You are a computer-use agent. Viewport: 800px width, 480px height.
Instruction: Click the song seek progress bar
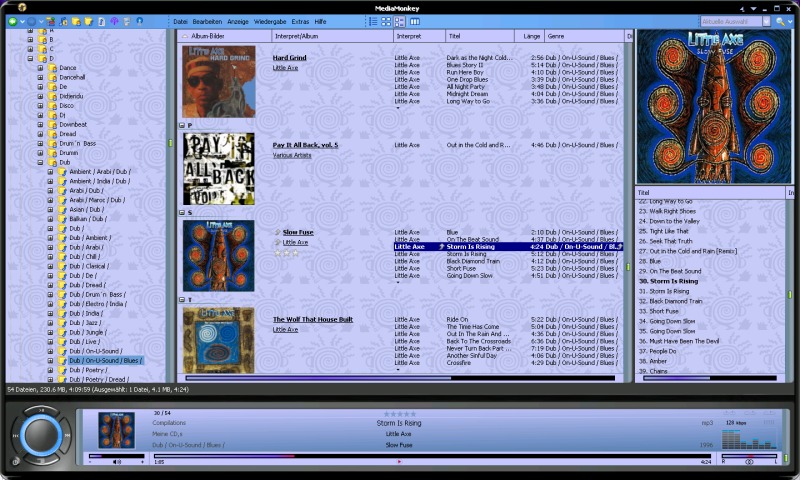(432, 456)
